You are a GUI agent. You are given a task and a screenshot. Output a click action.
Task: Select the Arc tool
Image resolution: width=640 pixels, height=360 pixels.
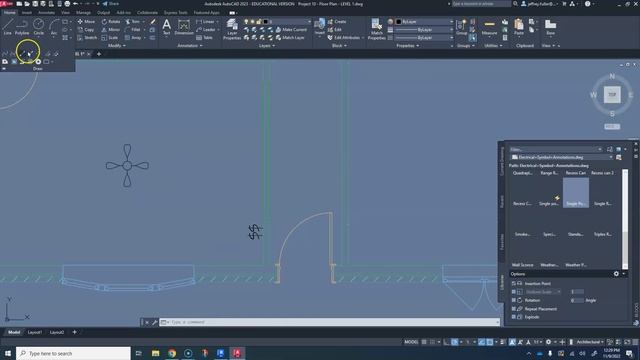click(54, 27)
